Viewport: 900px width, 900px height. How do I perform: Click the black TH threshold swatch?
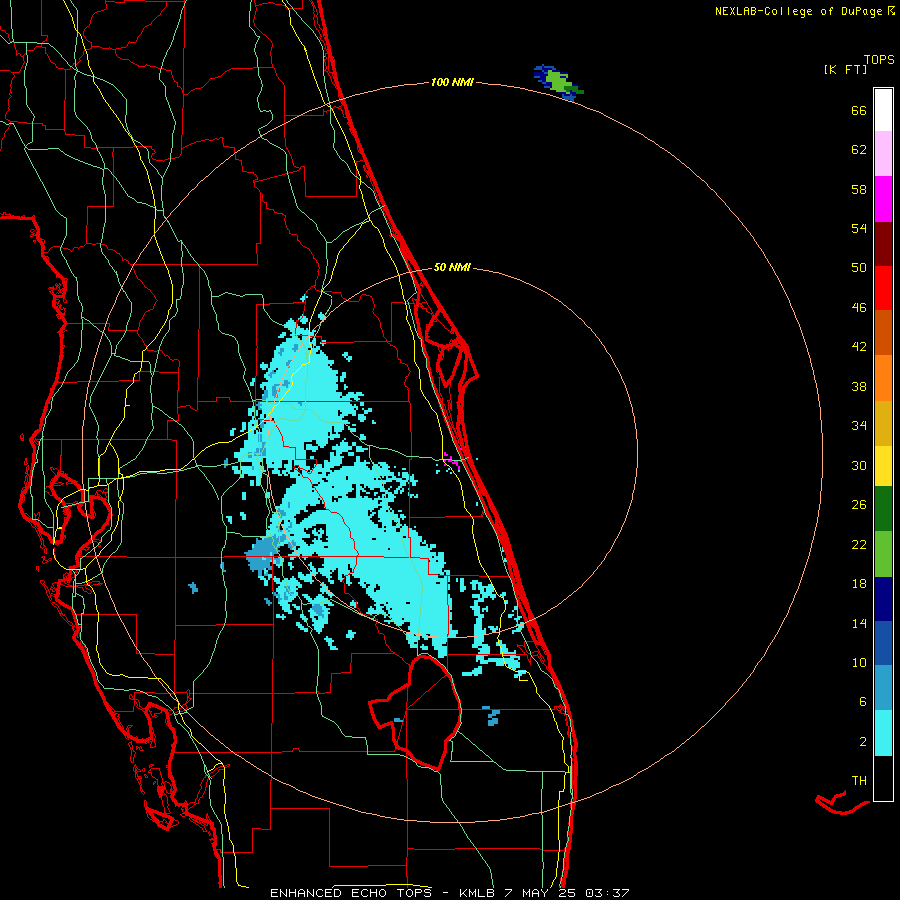(883, 778)
